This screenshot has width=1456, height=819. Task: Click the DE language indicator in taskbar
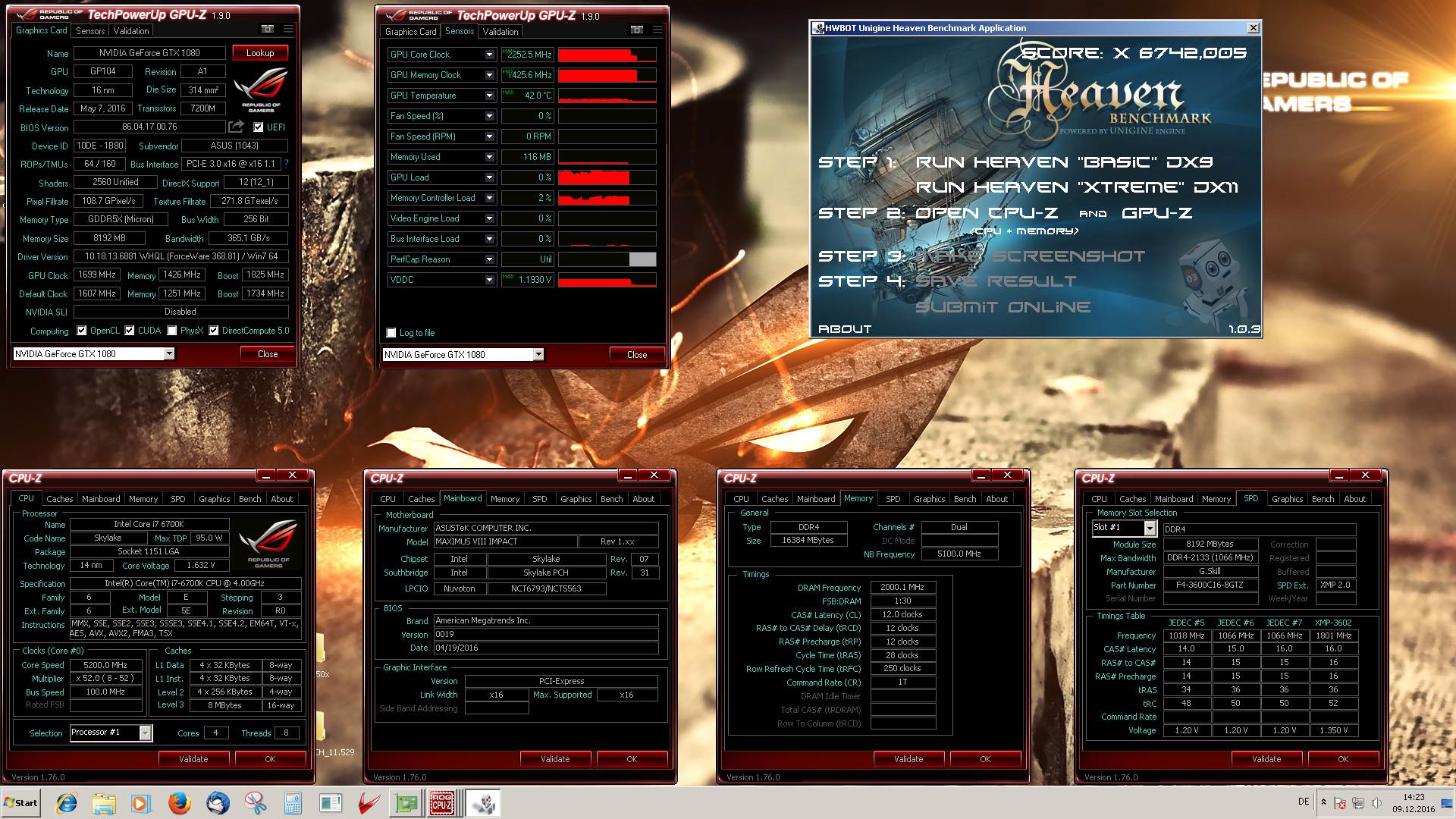point(1304,802)
